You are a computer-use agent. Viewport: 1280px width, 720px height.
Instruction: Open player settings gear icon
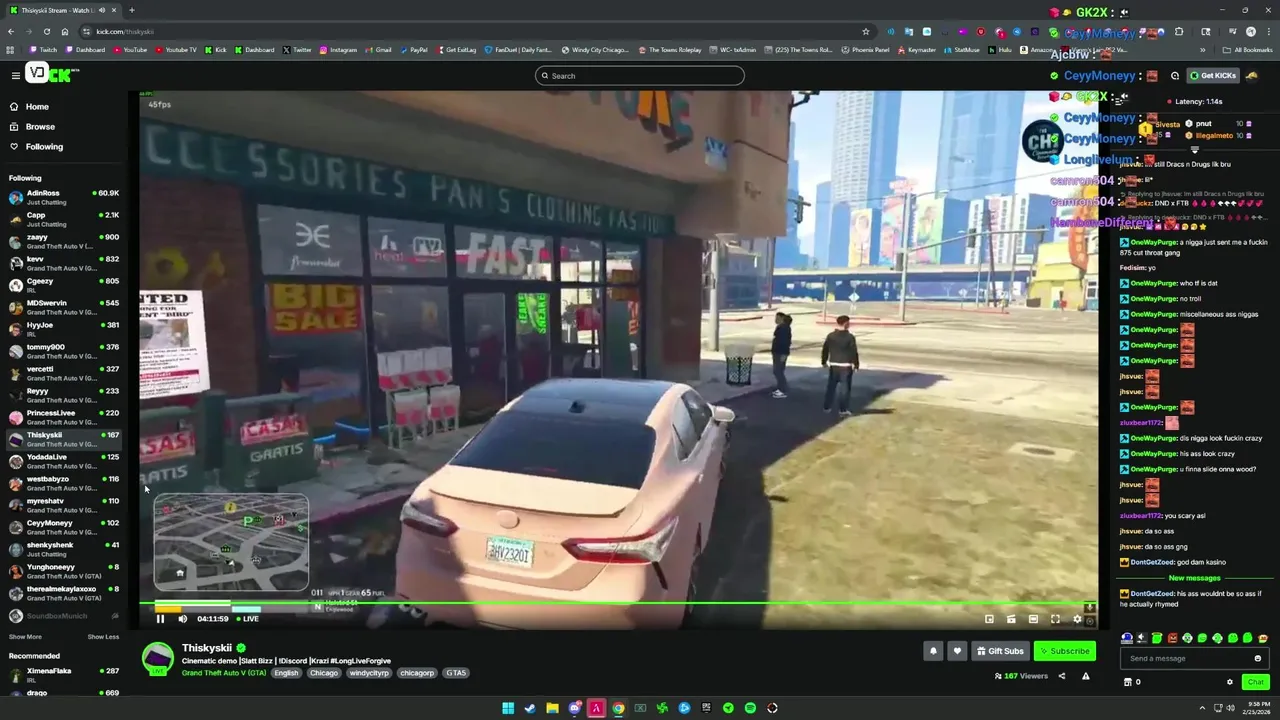click(1077, 619)
